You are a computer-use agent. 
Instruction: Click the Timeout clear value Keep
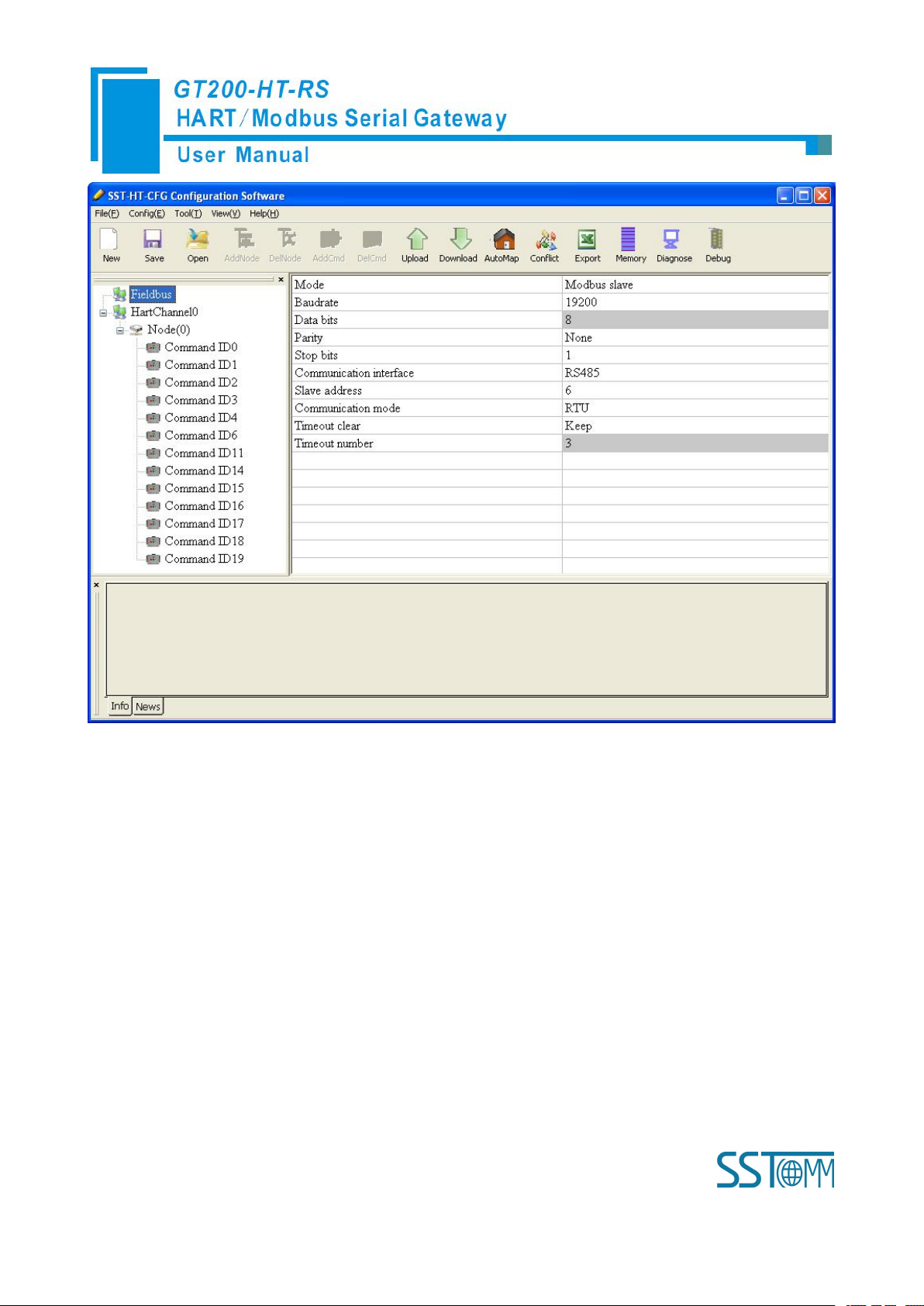(x=695, y=426)
